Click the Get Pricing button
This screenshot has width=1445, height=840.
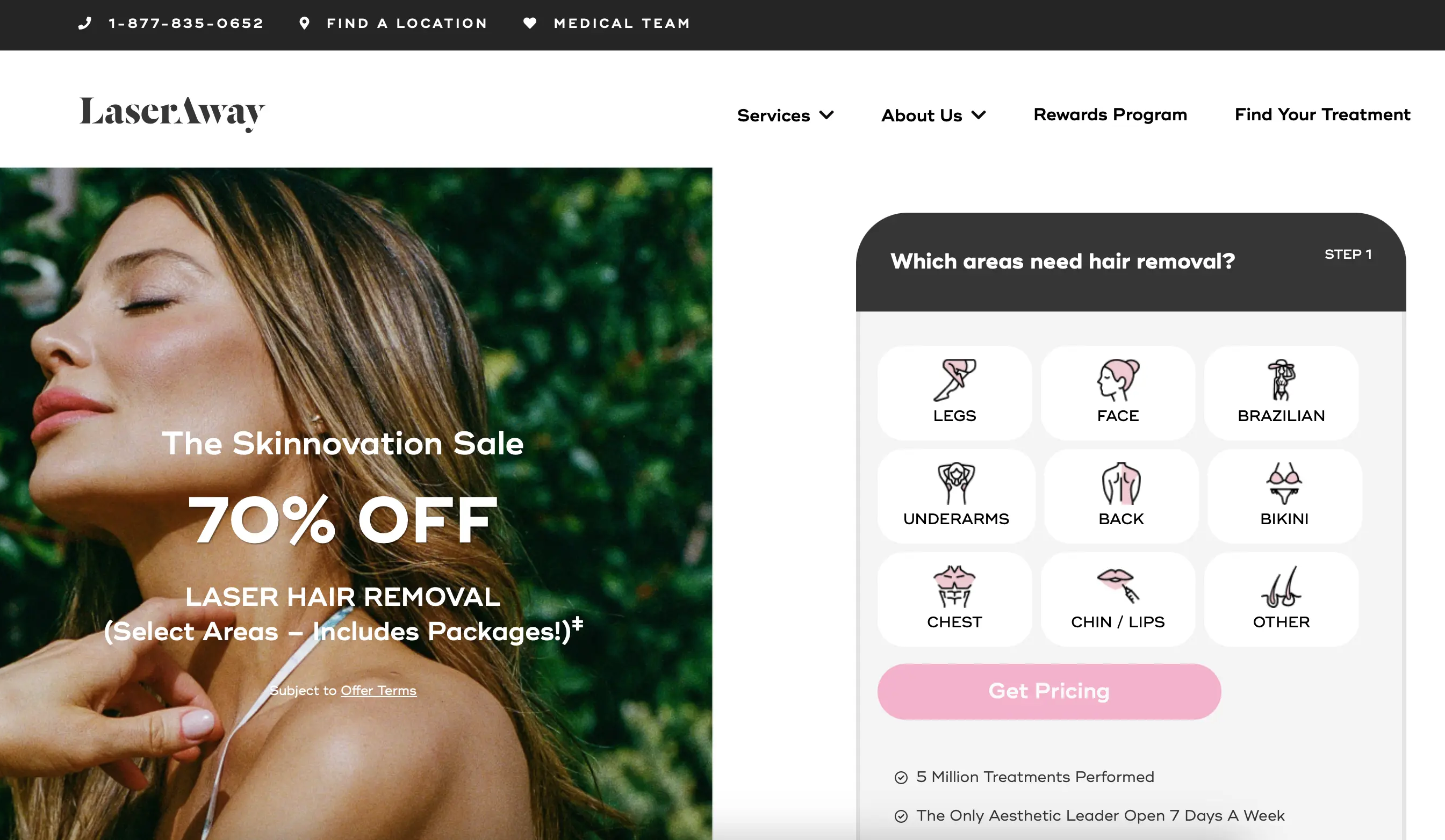point(1049,691)
